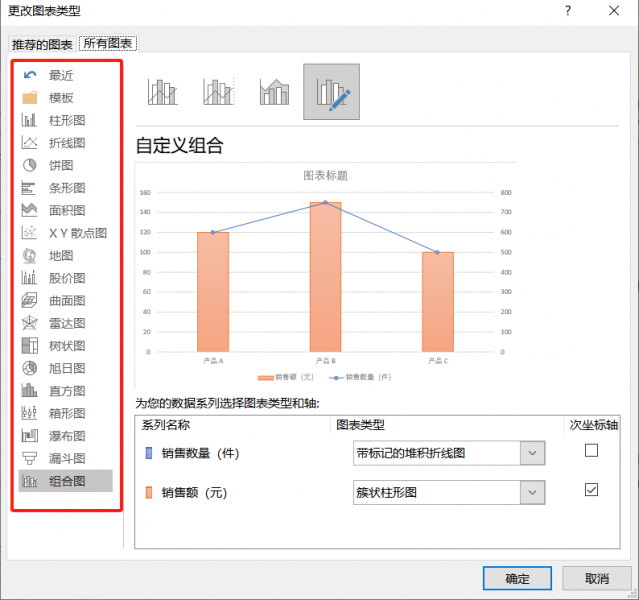Click the orange 销售额 series color marker
This screenshot has width=639, height=600.
[x=149, y=492]
